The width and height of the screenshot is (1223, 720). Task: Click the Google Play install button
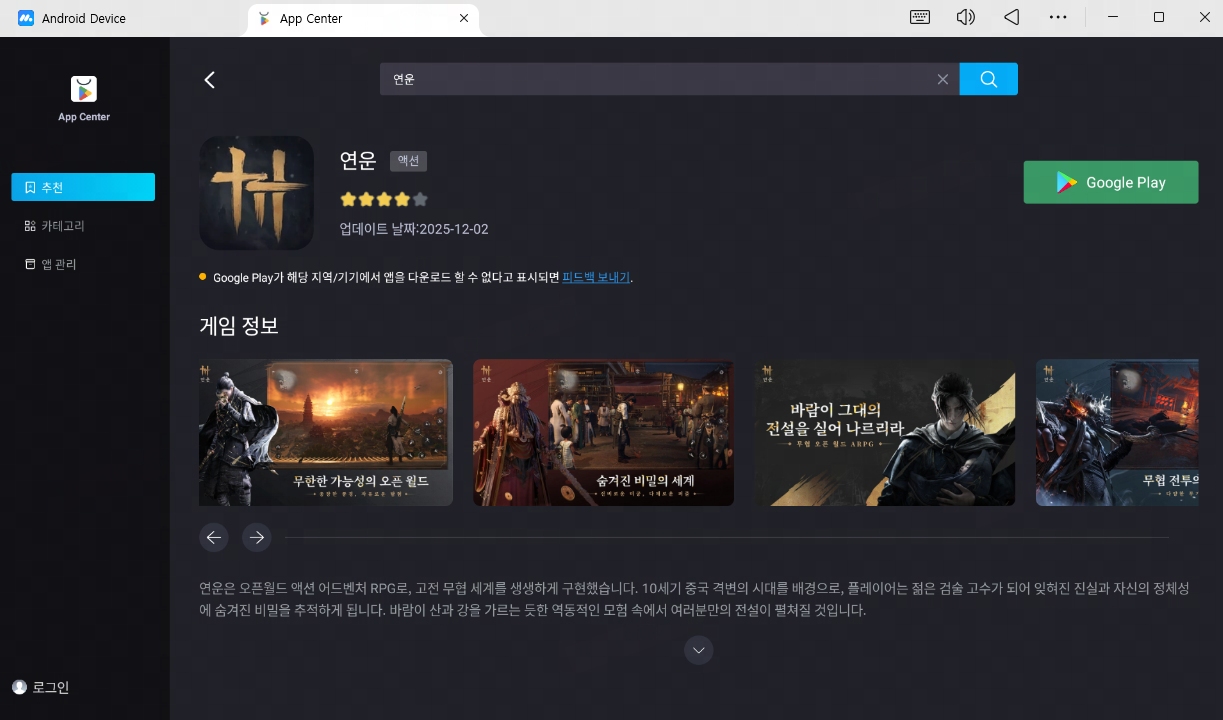click(x=1110, y=182)
